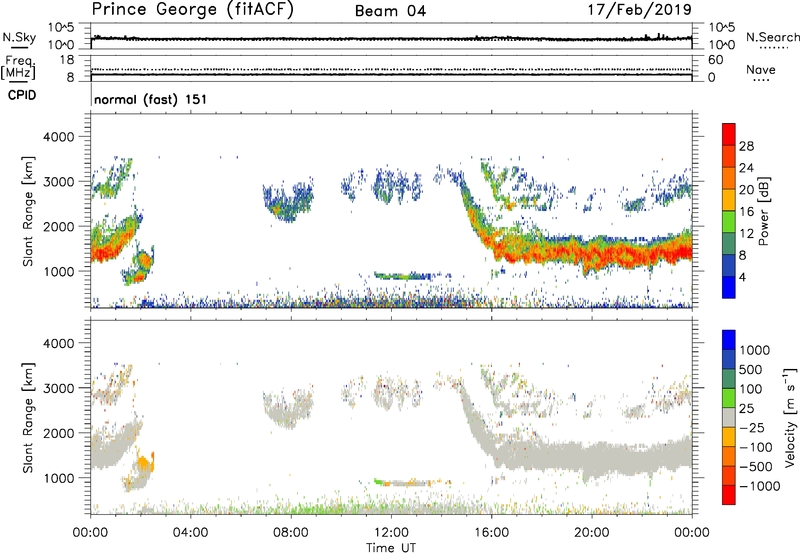Click the strong red backscatter band after 16:00

tap(592, 251)
